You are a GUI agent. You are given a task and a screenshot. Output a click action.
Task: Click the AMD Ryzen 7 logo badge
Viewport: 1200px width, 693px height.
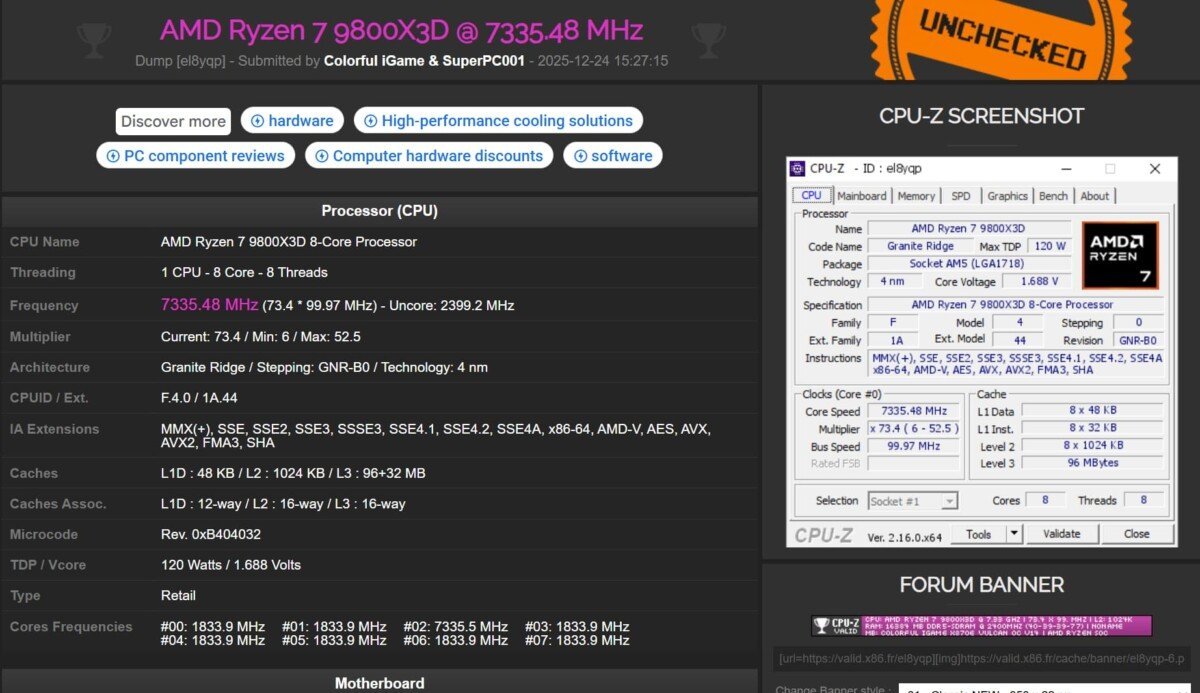tap(1120, 255)
